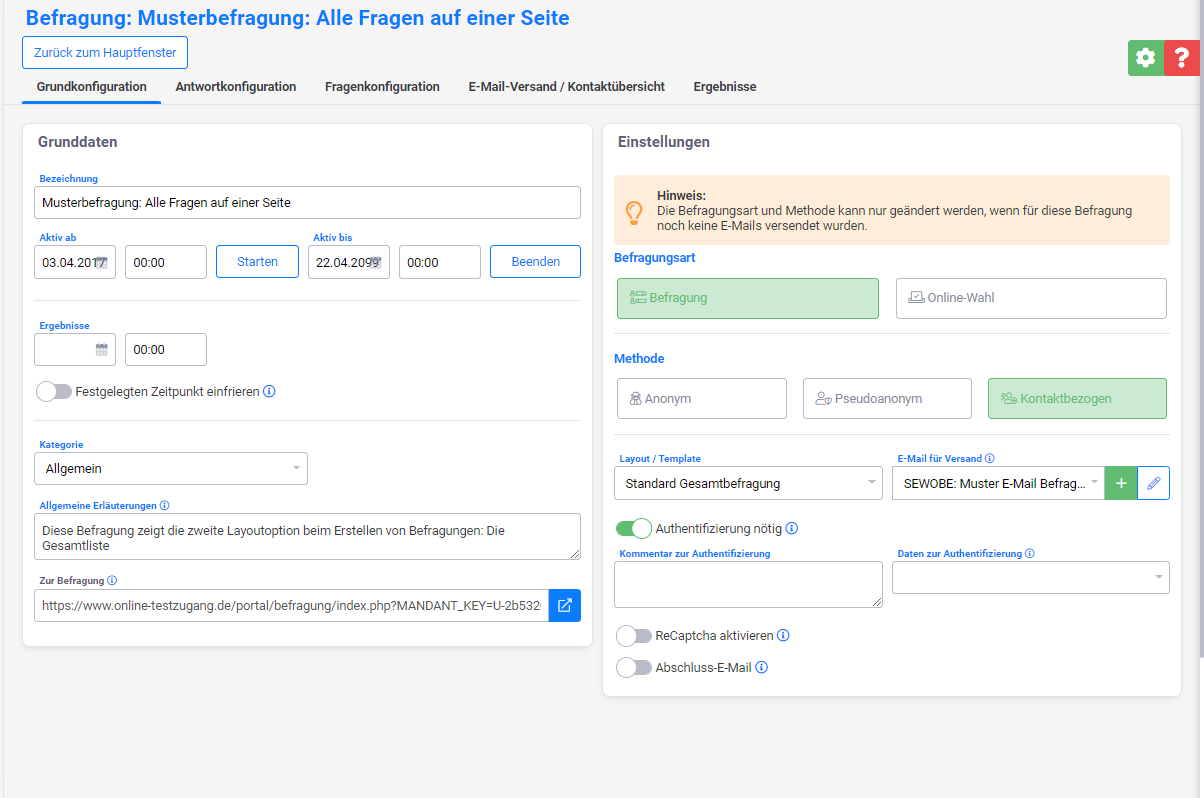Open E-Mail-Versand / Kontaktübersicht tab

click(x=567, y=87)
